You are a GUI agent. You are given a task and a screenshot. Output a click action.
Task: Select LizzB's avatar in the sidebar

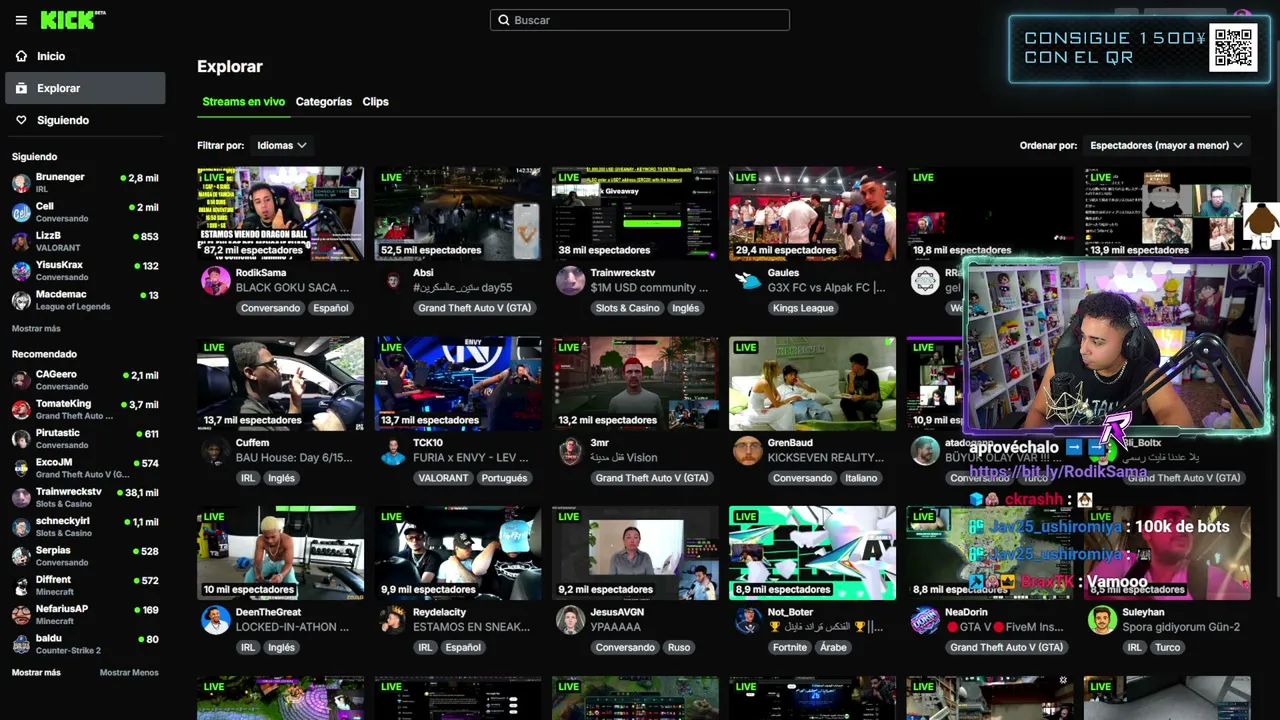21,241
